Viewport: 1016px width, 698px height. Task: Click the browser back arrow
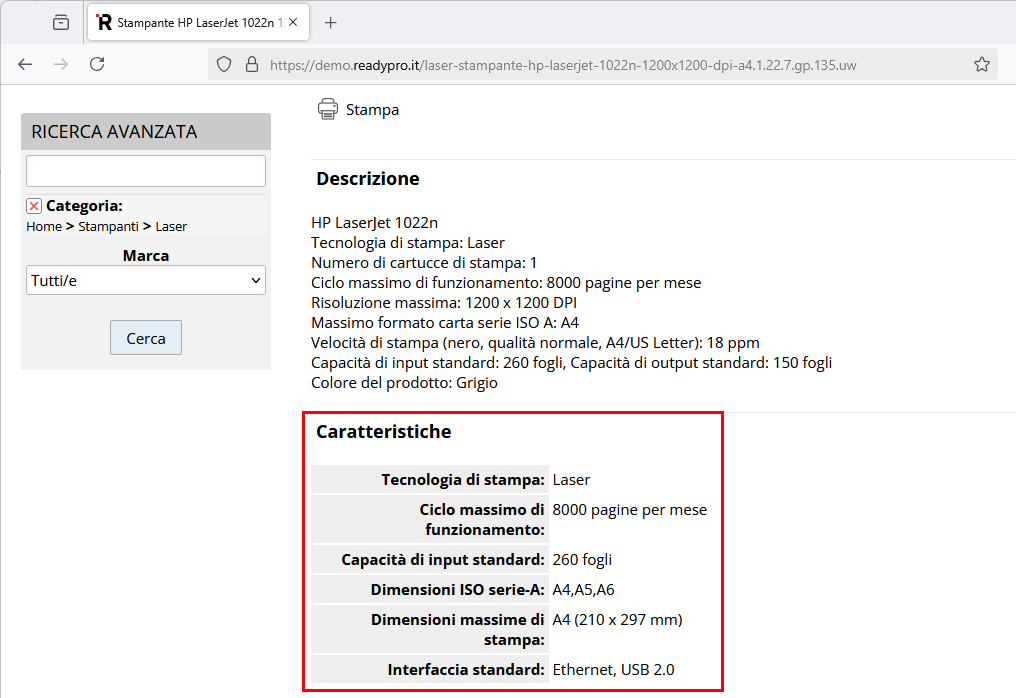(25, 64)
